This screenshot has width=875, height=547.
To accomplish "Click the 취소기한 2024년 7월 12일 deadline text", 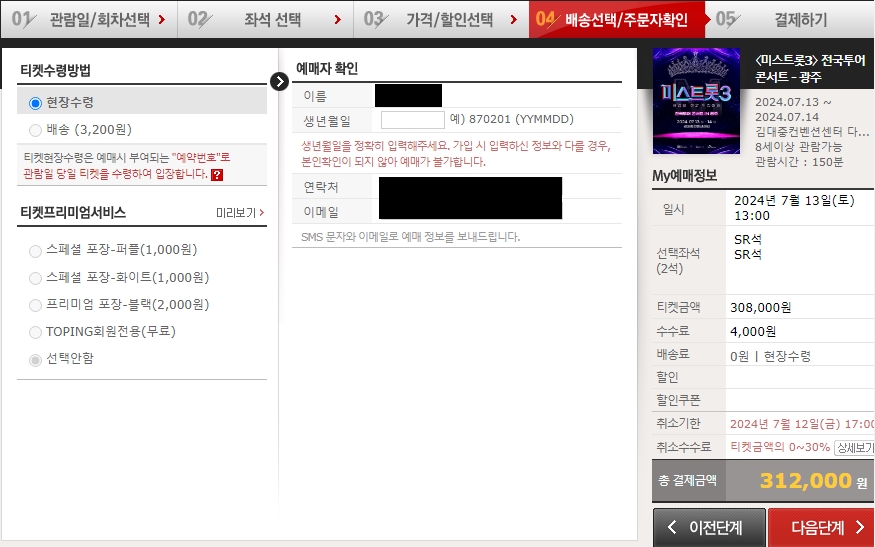I will click(x=802, y=424).
